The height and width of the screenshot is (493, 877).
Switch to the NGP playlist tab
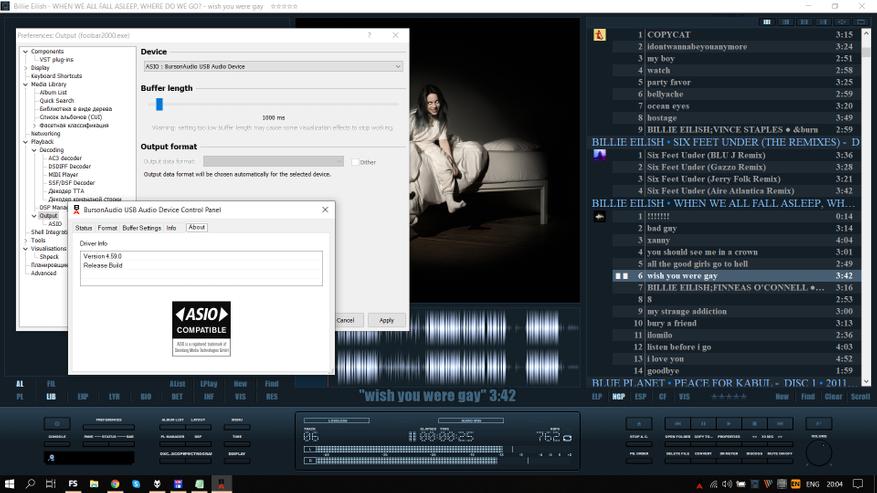point(618,396)
